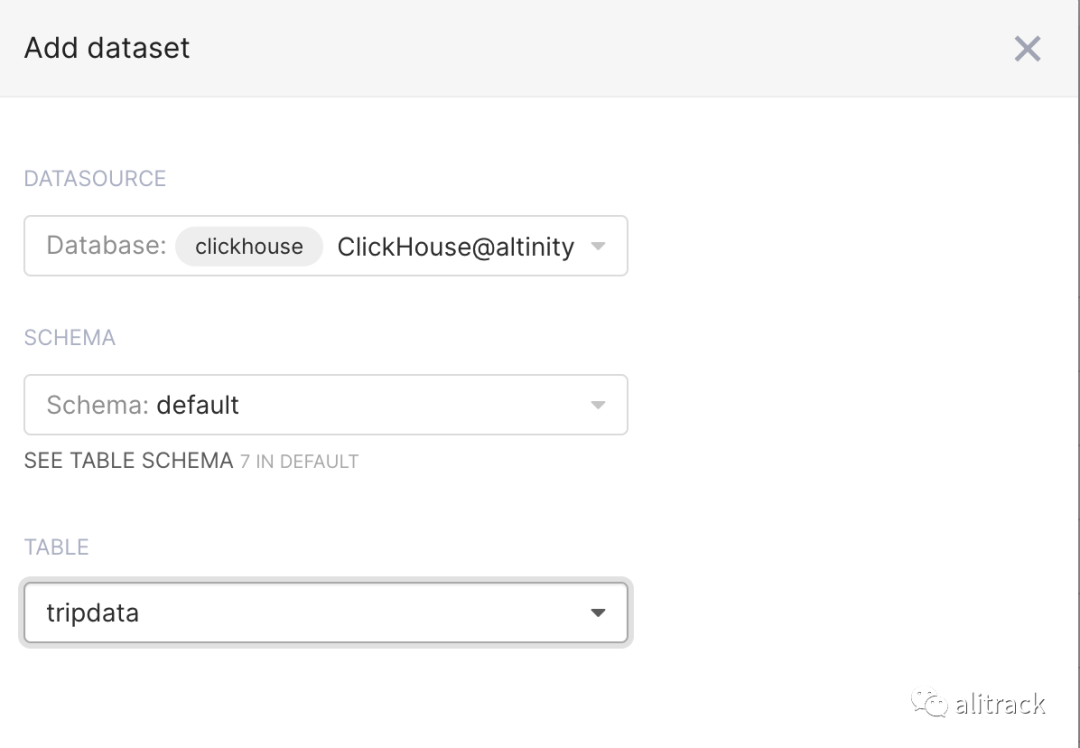Click the tripdata table name text
Image resolution: width=1080 pixels, height=748 pixels.
(93, 613)
